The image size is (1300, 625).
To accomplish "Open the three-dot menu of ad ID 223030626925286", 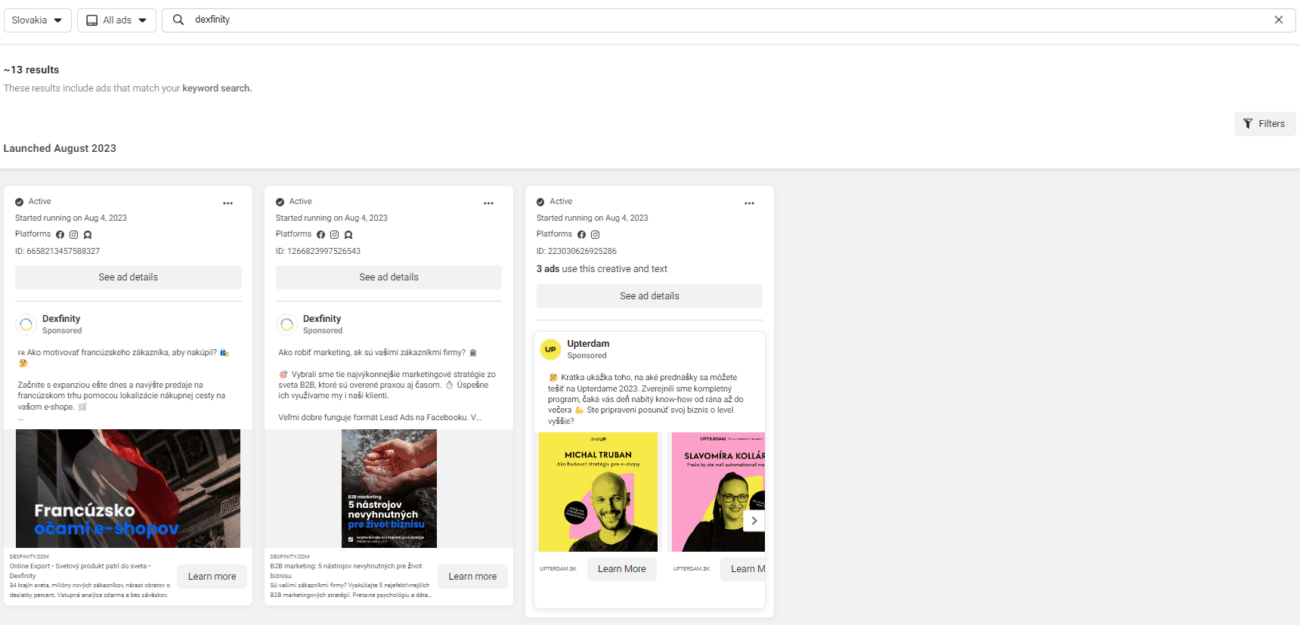I will coord(749,203).
